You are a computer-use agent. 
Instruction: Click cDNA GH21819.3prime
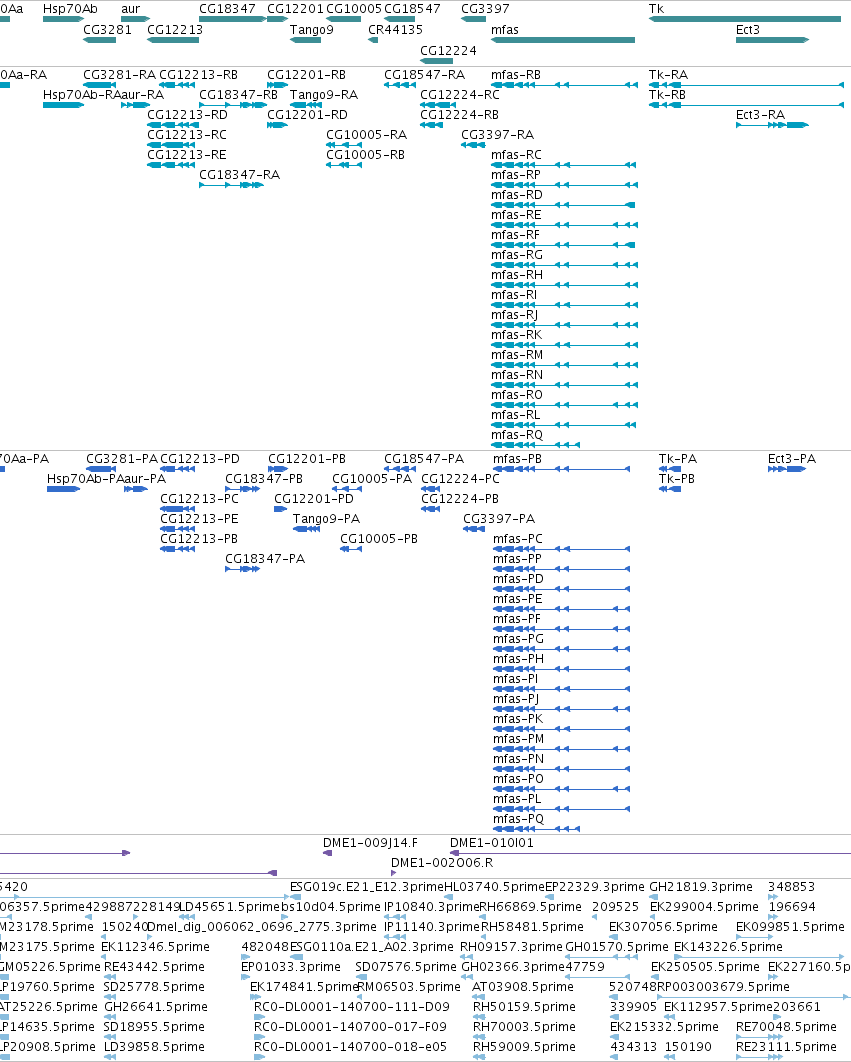(x=701, y=887)
